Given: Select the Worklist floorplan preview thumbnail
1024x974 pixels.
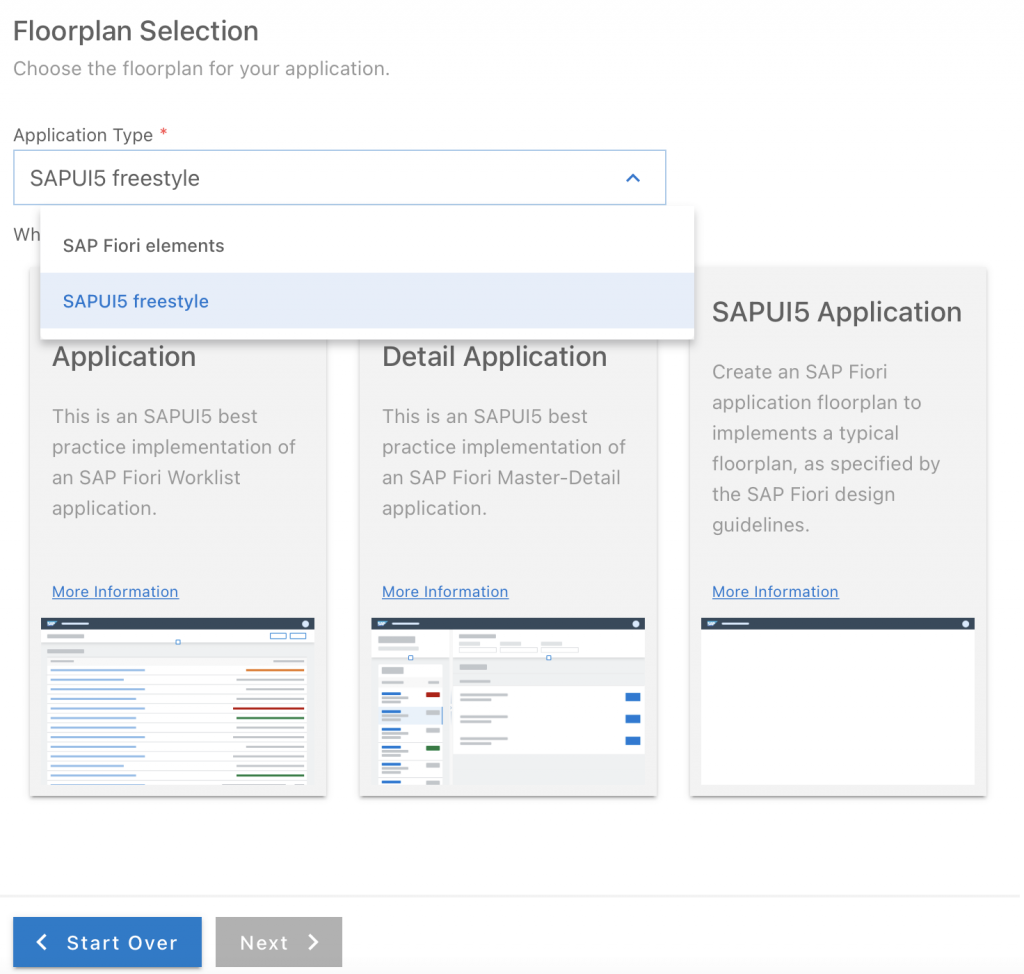Looking at the screenshot, I should (178, 701).
